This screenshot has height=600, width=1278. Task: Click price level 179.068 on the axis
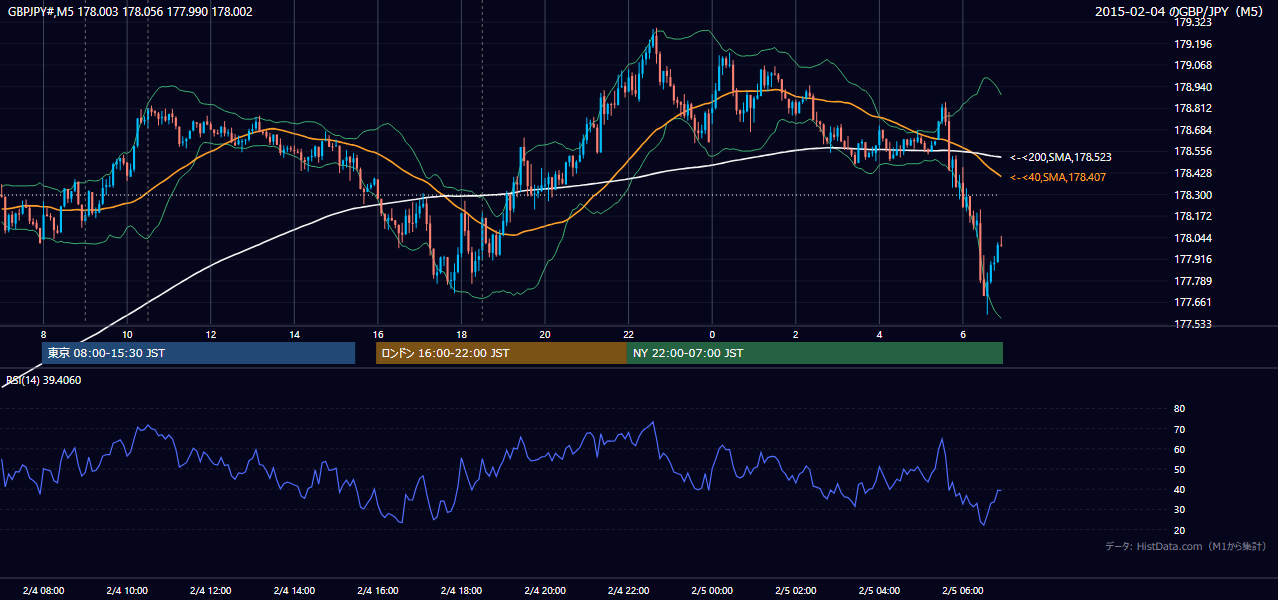1192,65
